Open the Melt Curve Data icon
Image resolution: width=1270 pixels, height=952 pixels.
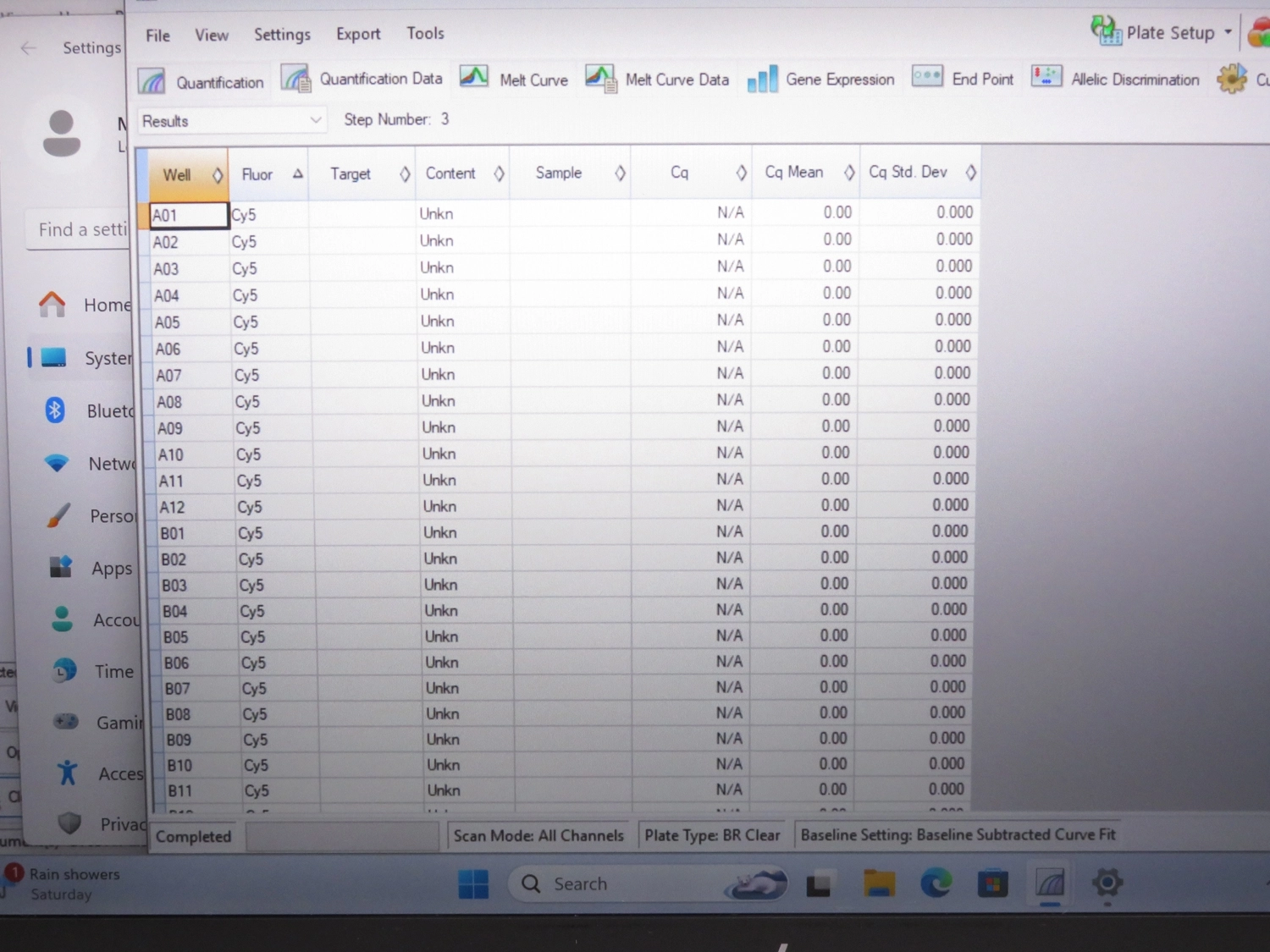[600, 80]
